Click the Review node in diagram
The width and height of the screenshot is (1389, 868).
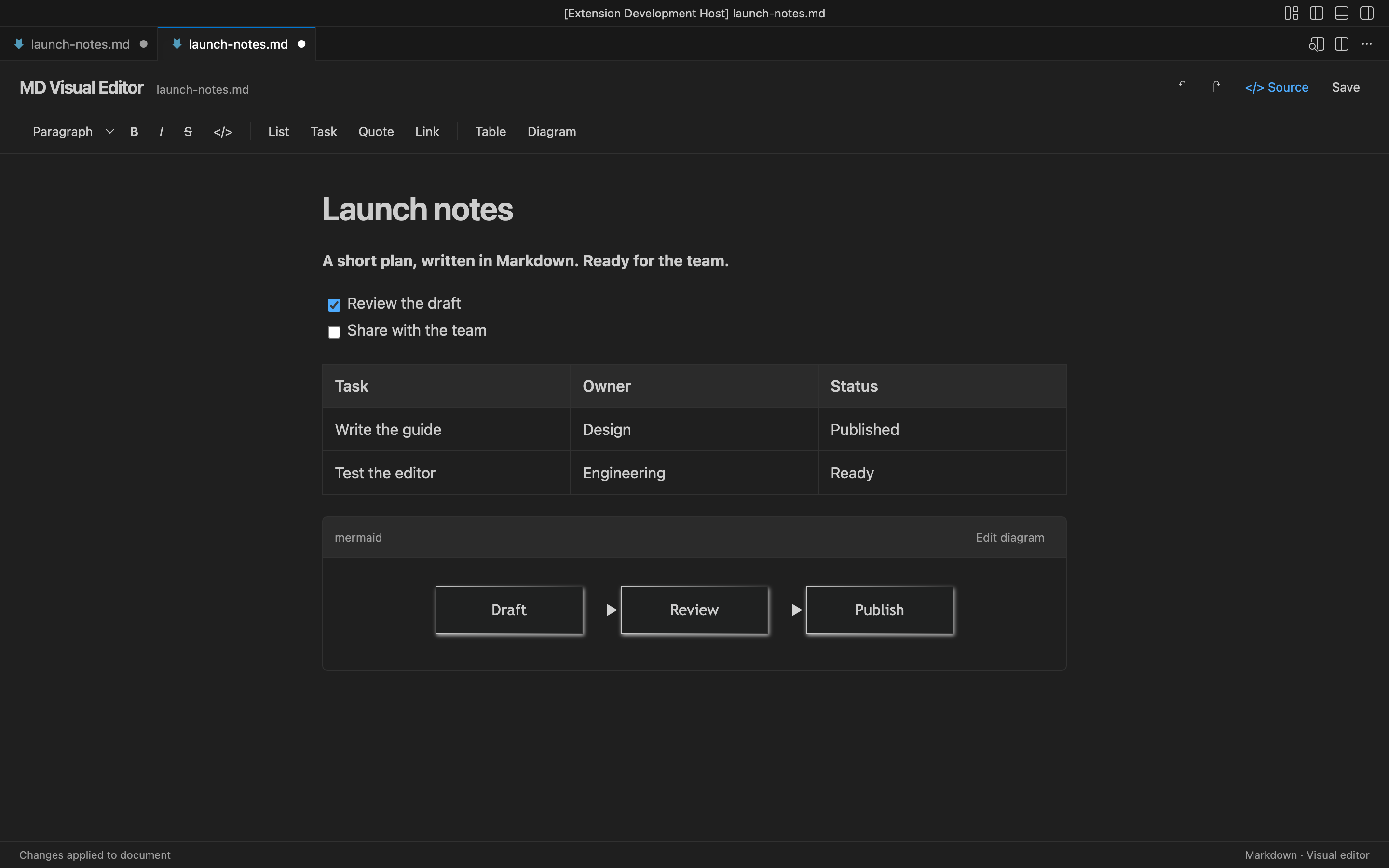(x=694, y=610)
